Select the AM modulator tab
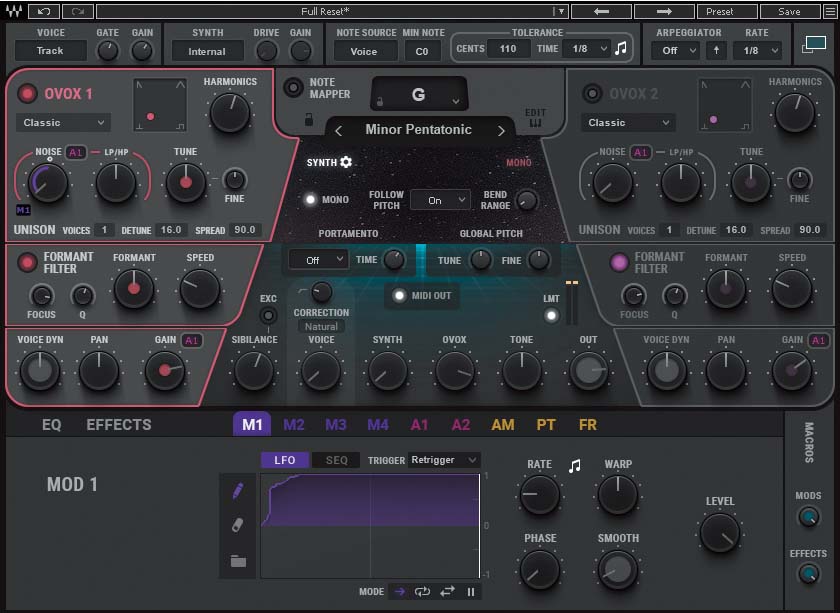 click(x=503, y=425)
